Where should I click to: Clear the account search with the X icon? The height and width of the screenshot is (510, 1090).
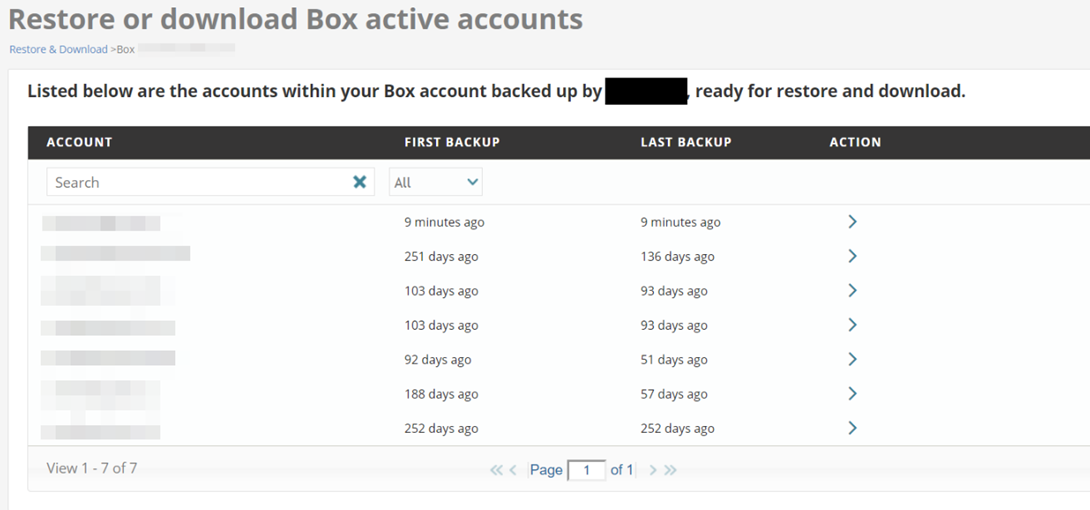(x=359, y=182)
